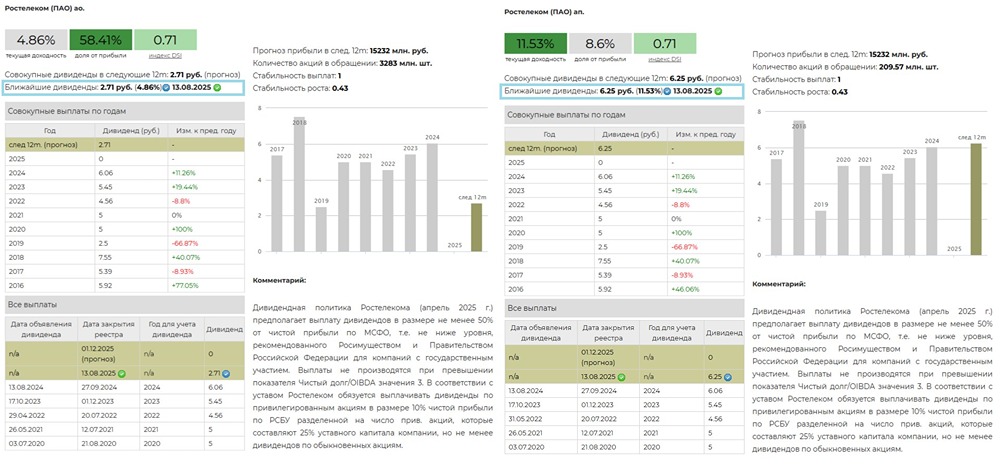1000x464 pixels.
Task: Click +40.07% change in ап yearly table
Action: 685,261
